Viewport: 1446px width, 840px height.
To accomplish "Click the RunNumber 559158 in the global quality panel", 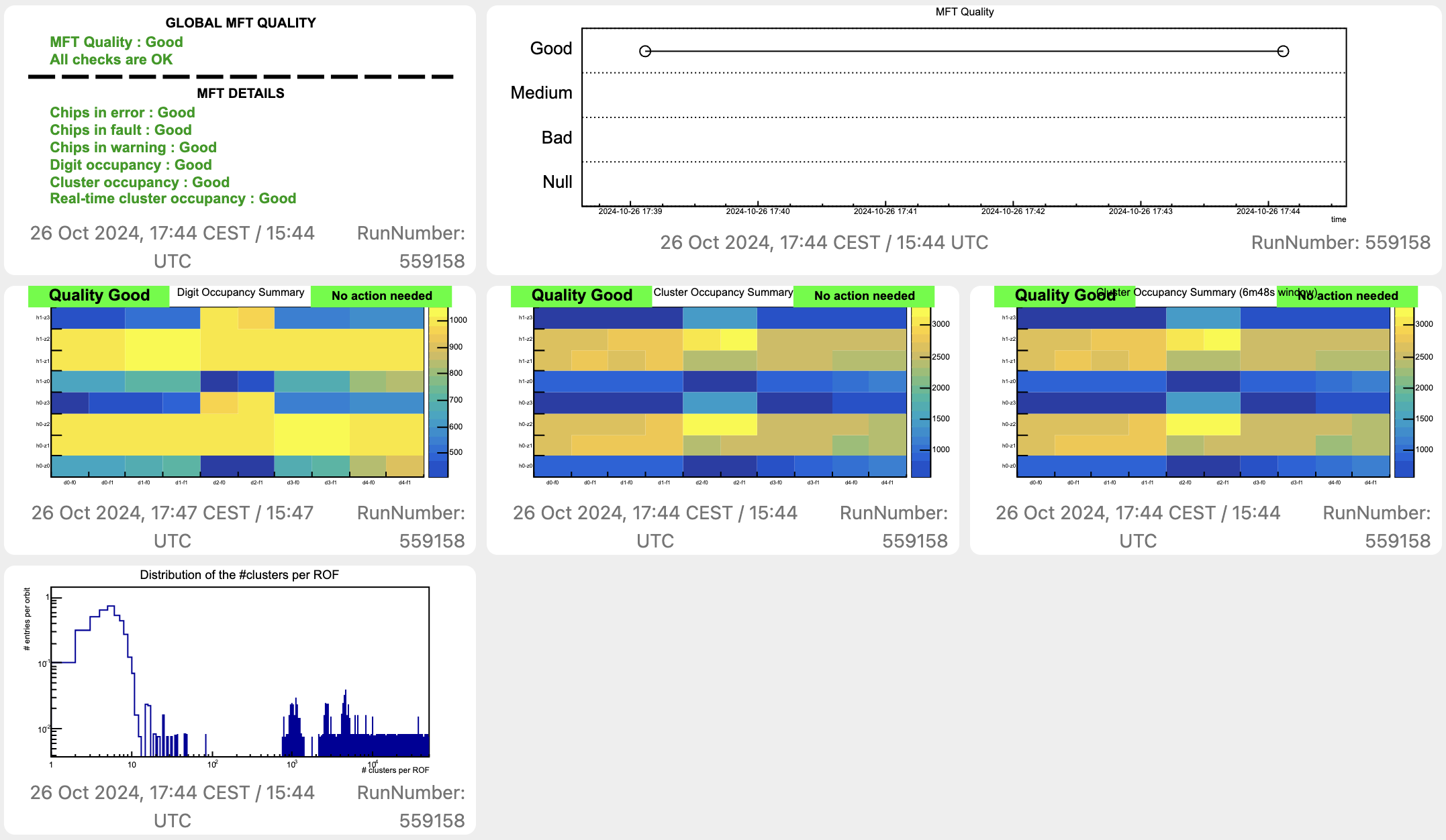I will pyautogui.click(x=411, y=248).
